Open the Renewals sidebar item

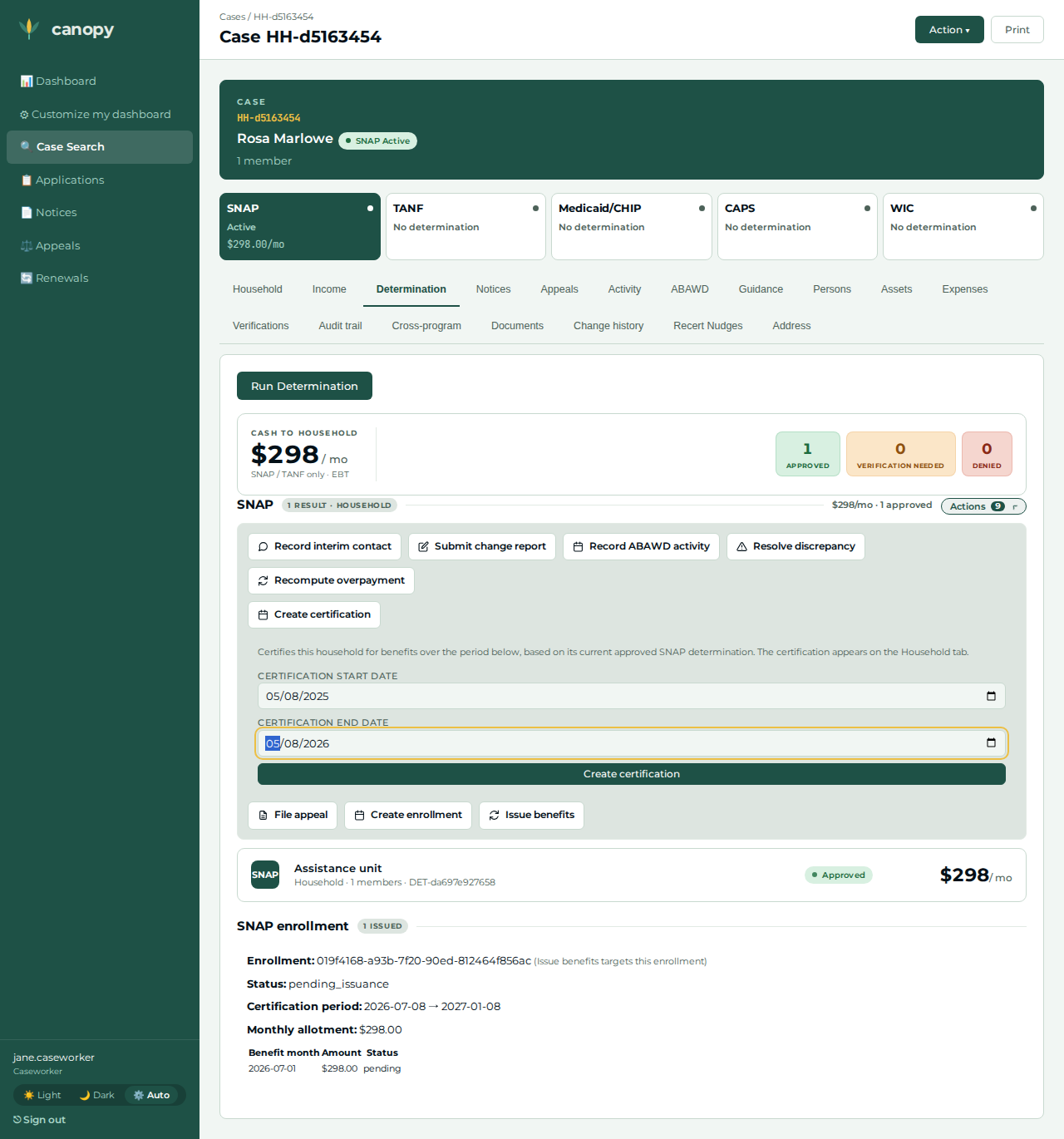[100, 278]
